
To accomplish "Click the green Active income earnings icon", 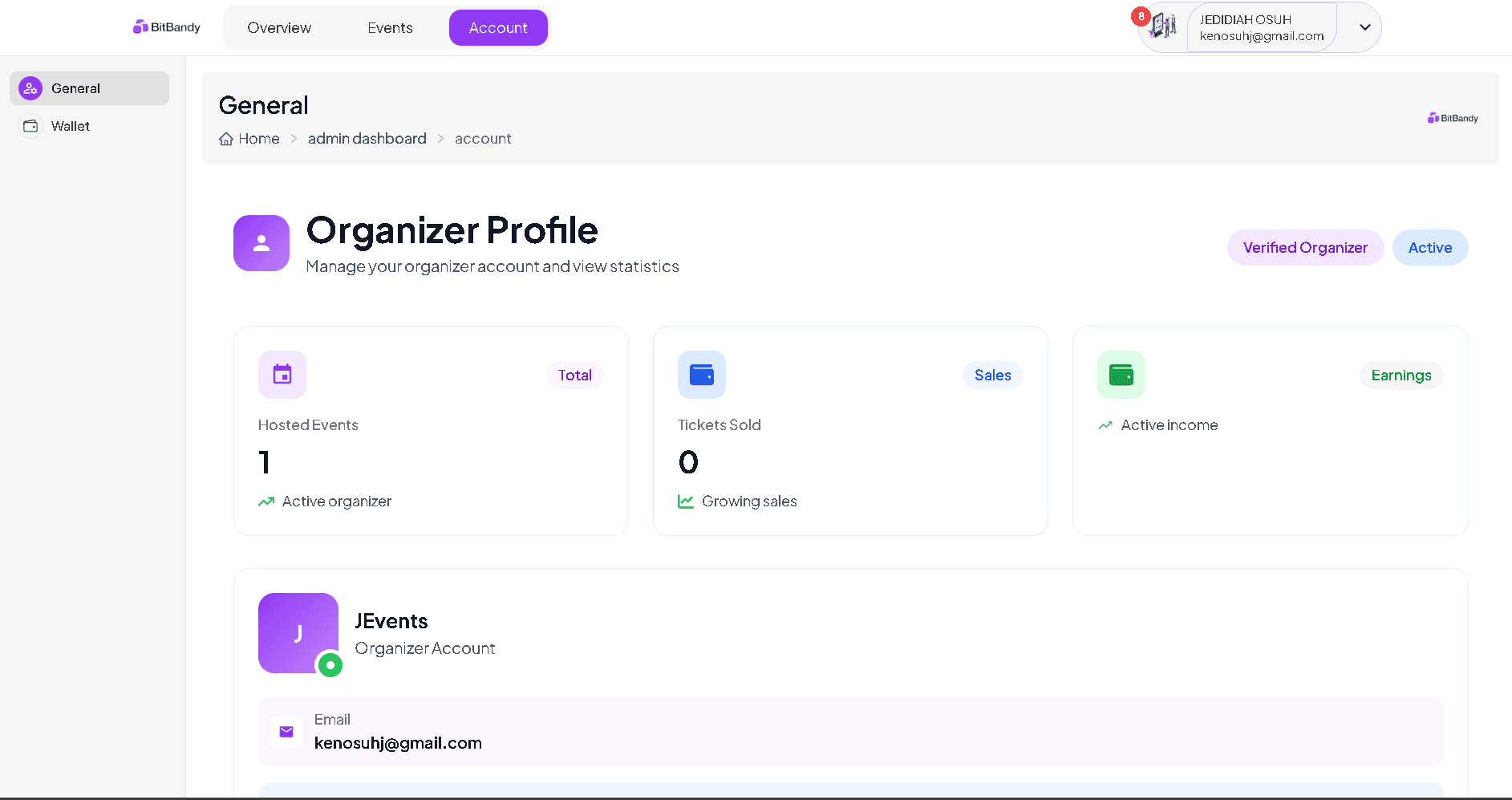I will tap(1121, 374).
